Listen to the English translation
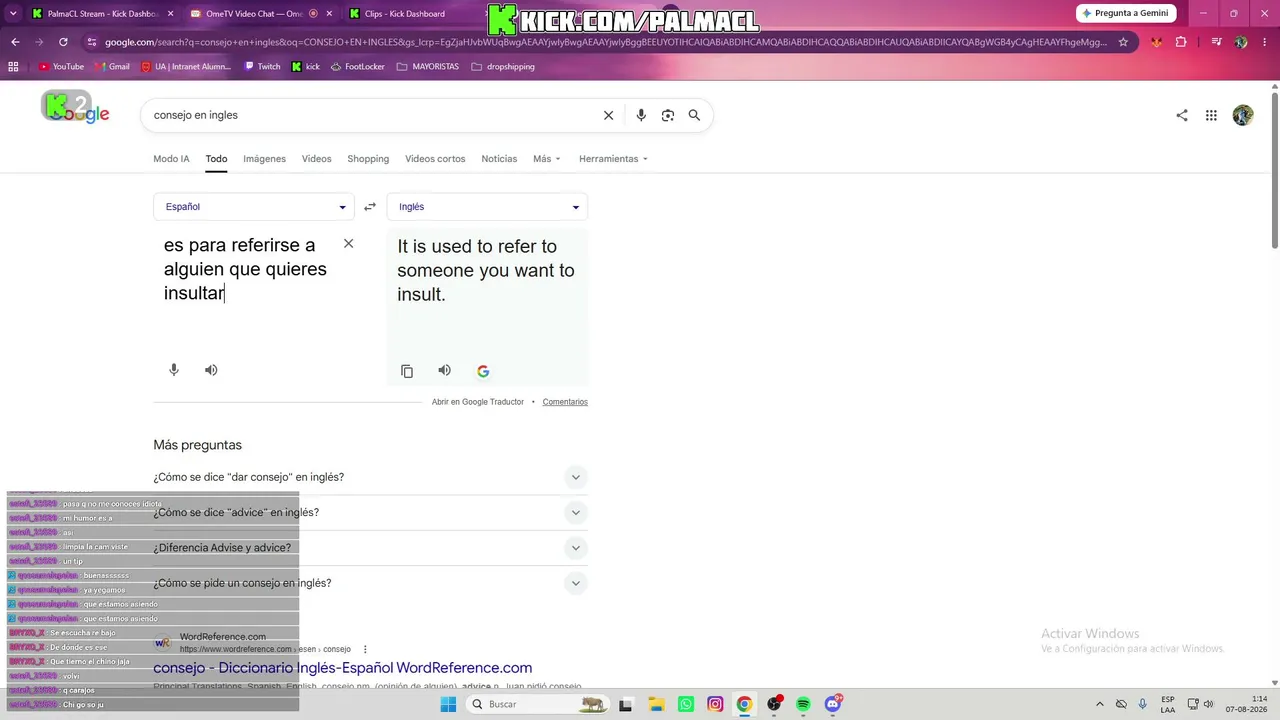Image resolution: width=1280 pixels, height=720 pixels. [445, 370]
